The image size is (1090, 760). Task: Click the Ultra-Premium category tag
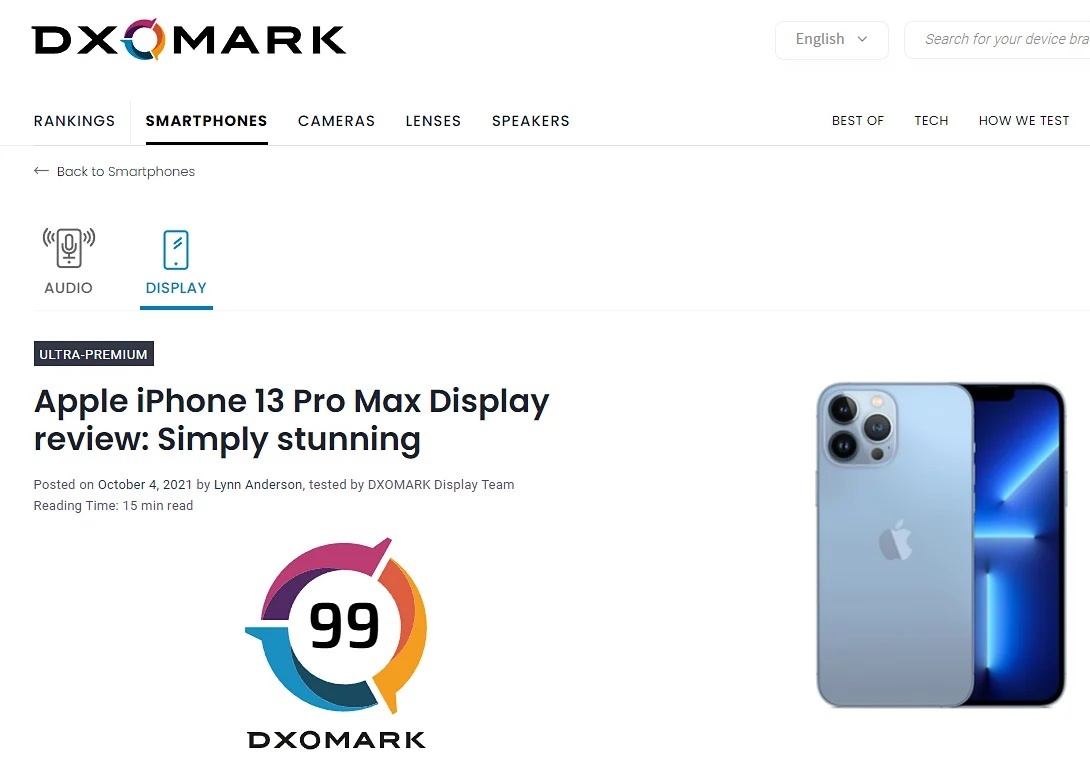point(94,354)
